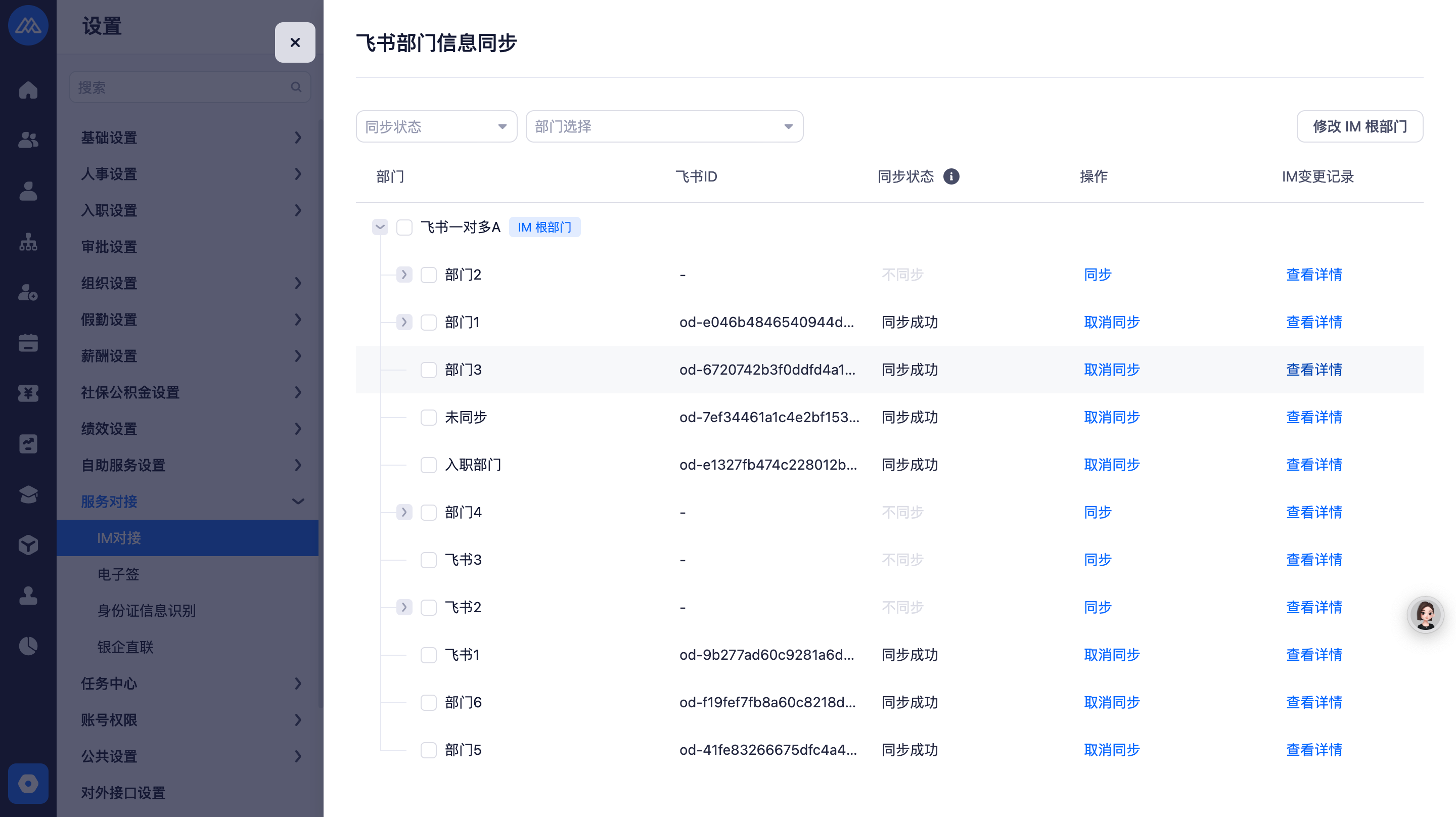This screenshot has height=817, width=1456.
Task: Open the 同步状态 filter dropdown
Action: (436, 127)
